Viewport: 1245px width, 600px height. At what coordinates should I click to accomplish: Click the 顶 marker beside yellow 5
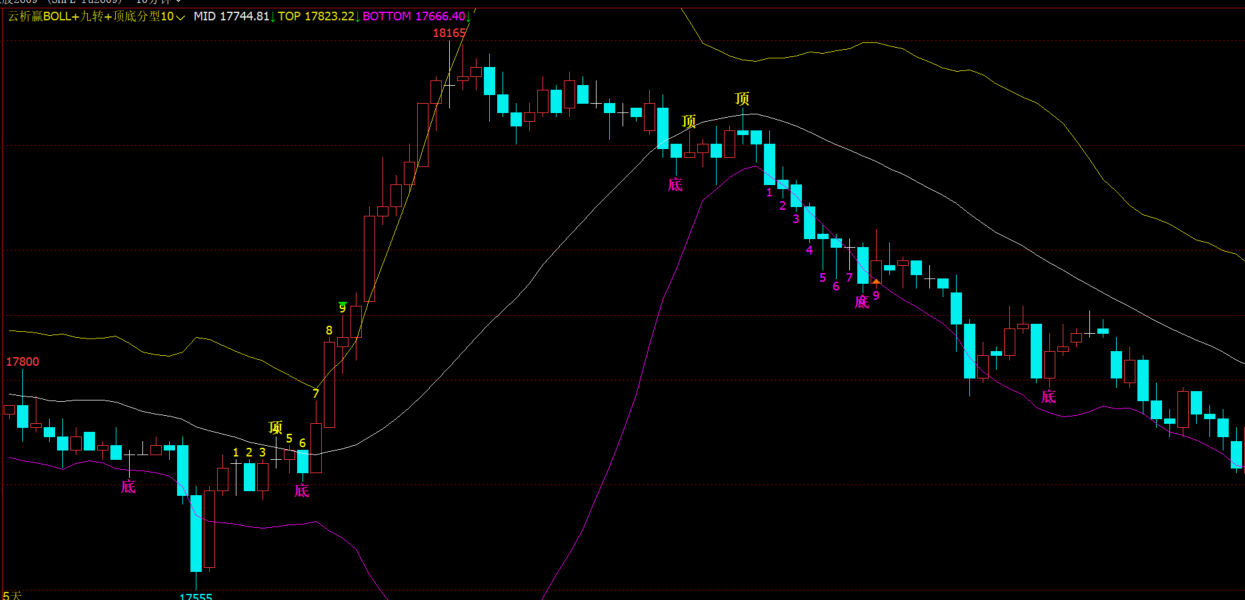tap(276, 427)
